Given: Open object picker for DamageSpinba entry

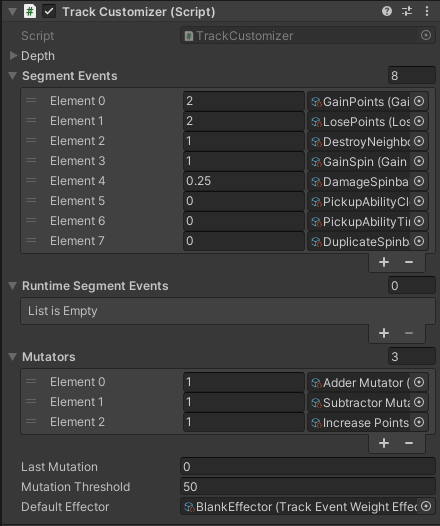Looking at the screenshot, I should click(419, 181).
